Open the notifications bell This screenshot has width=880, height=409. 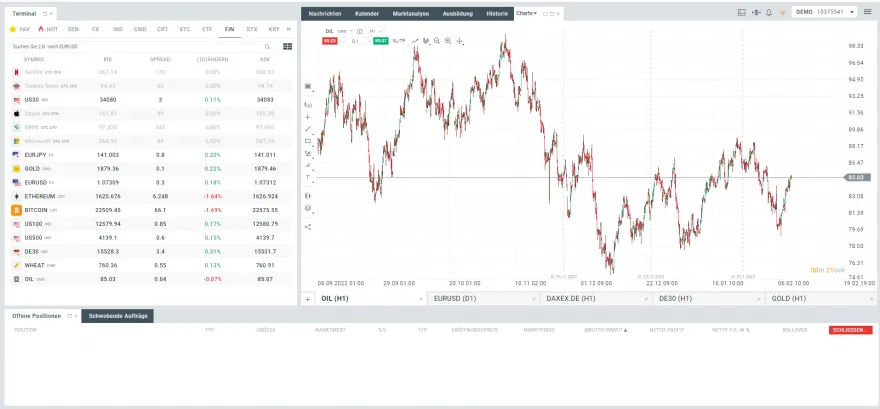pyautogui.click(x=768, y=12)
